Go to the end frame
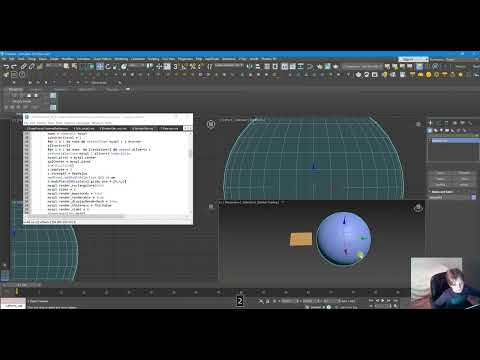The width and height of the screenshot is (480, 360). coord(395,300)
